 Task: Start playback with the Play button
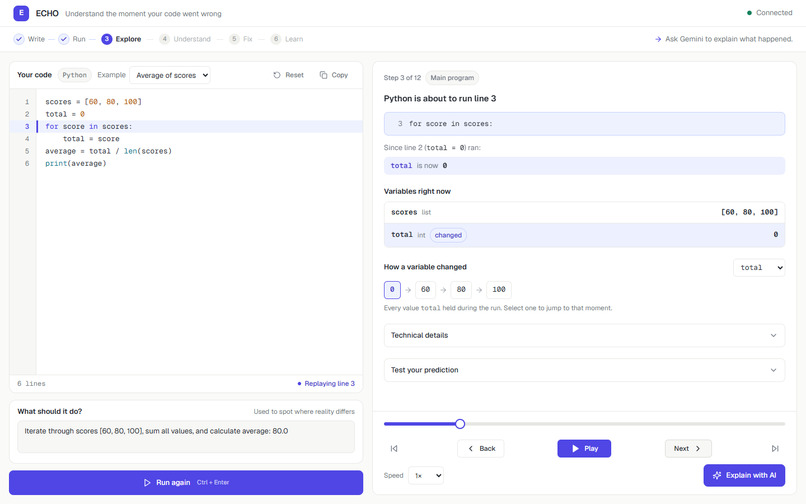(584, 448)
